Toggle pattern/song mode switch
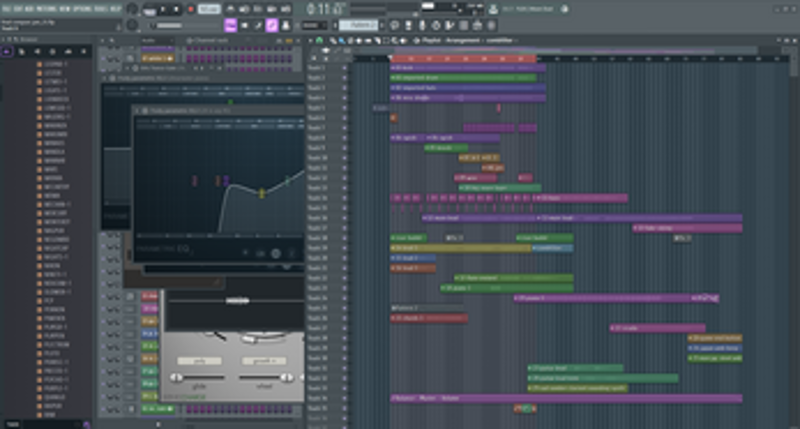Viewport: 800px width, 429px height. tap(150, 10)
